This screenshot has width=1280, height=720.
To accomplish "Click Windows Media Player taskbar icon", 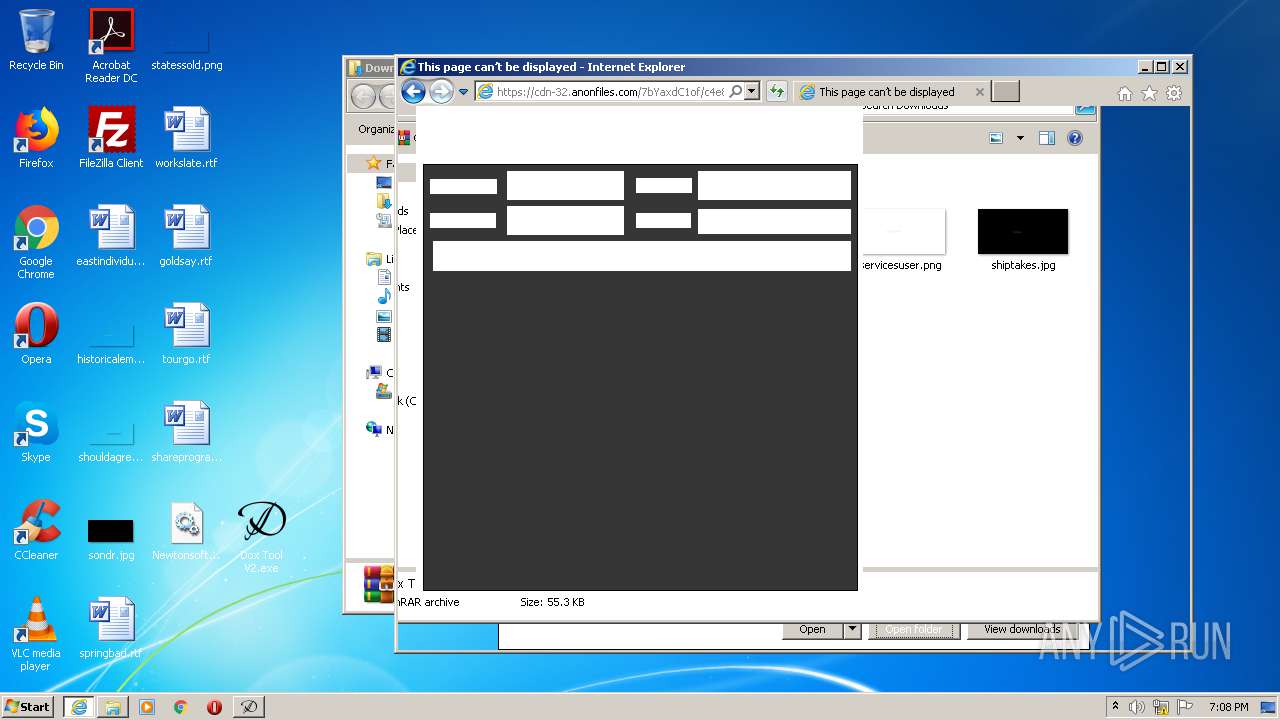I will click(x=147, y=707).
